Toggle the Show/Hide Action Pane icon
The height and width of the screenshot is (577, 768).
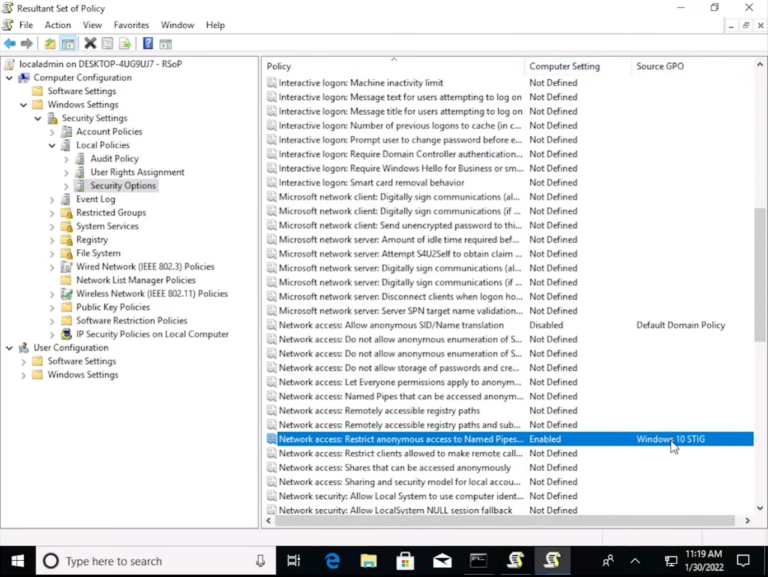point(166,44)
